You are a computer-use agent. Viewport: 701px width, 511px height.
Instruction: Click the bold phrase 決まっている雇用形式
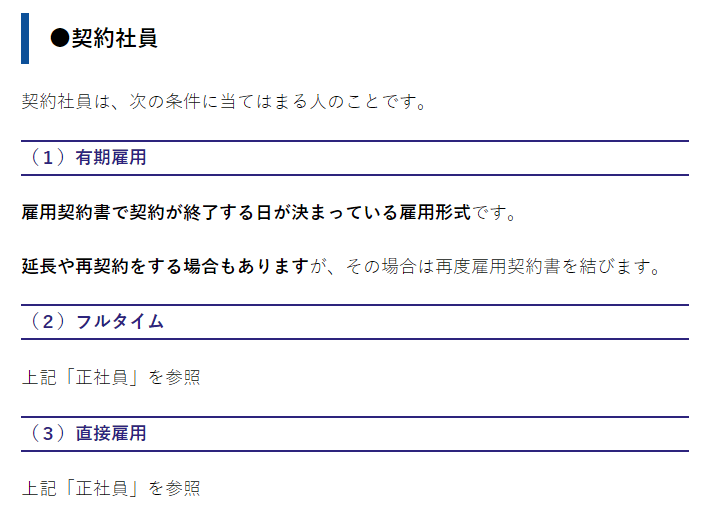point(380,213)
